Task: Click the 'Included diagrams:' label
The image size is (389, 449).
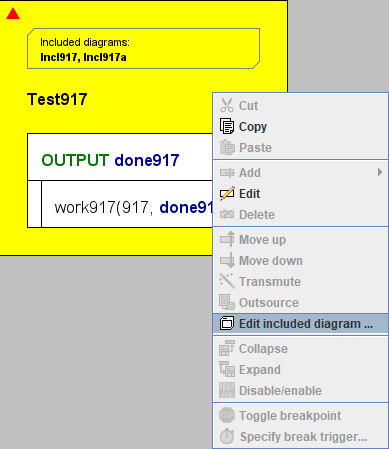Action: tap(85, 42)
